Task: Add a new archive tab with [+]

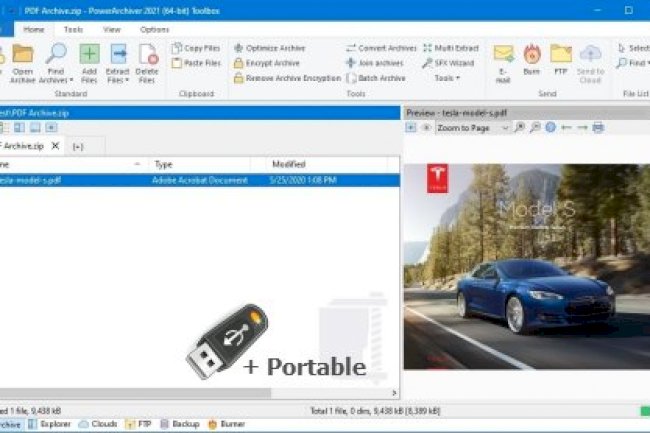Action: 78,146
